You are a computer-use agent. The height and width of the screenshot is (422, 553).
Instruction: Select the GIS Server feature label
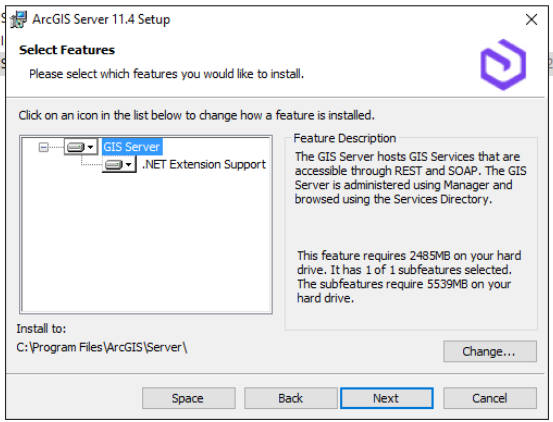coord(132,147)
